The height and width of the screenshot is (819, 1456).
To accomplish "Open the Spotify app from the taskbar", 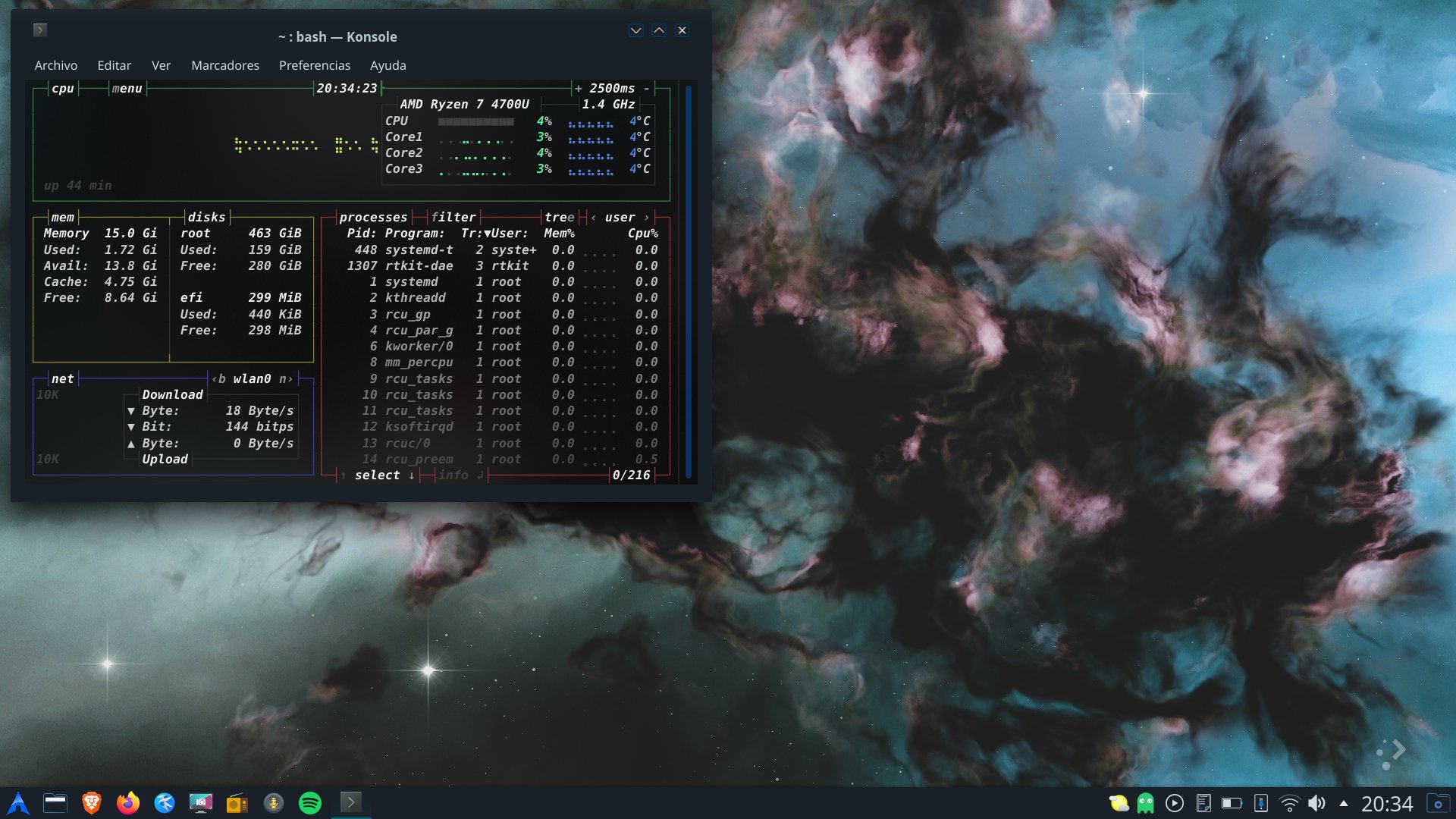I will click(309, 803).
